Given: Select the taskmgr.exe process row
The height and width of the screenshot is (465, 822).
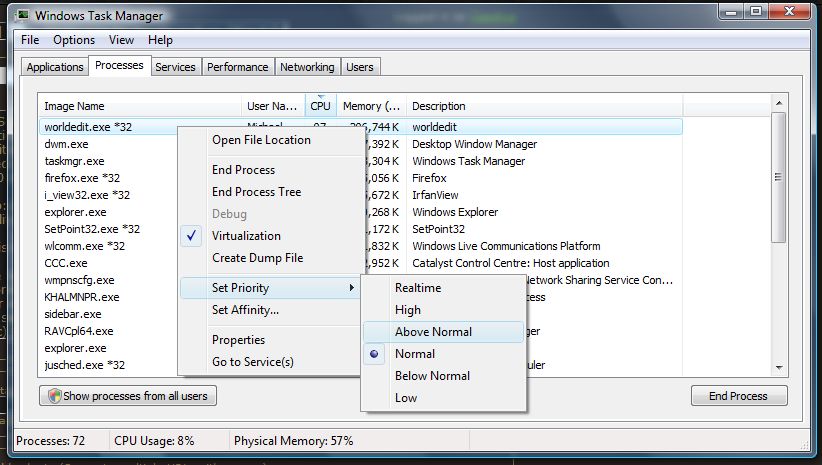Looking at the screenshot, I should pyautogui.click(x=74, y=161).
